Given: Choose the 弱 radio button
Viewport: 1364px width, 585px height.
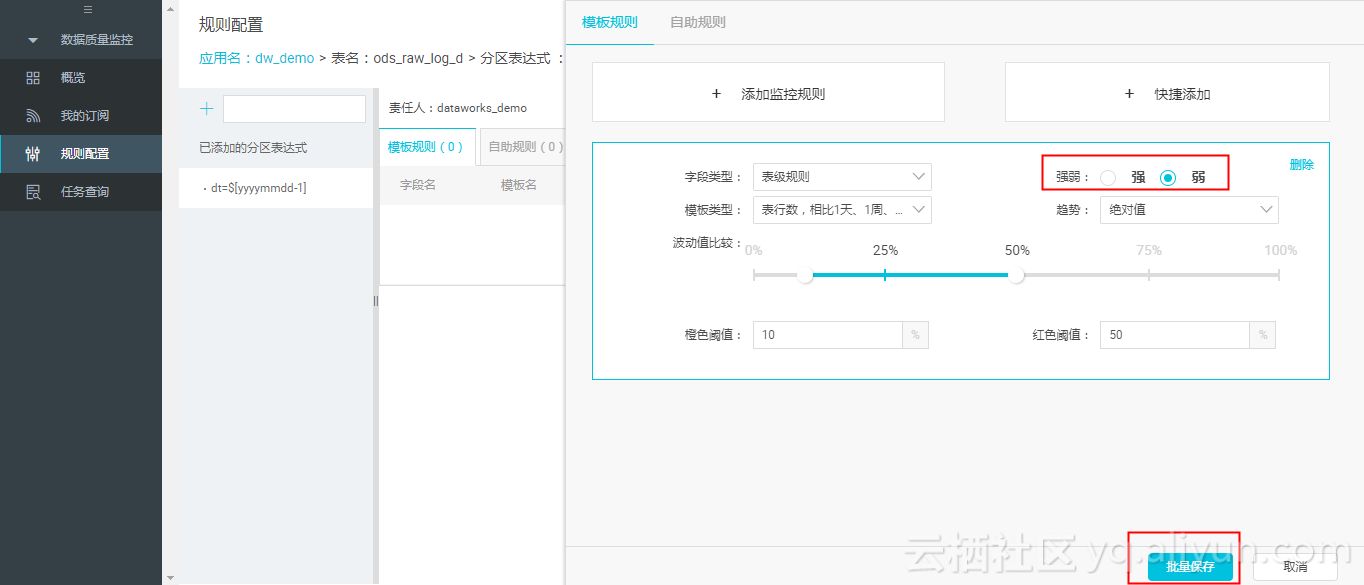Looking at the screenshot, I should coord(1168,178).
